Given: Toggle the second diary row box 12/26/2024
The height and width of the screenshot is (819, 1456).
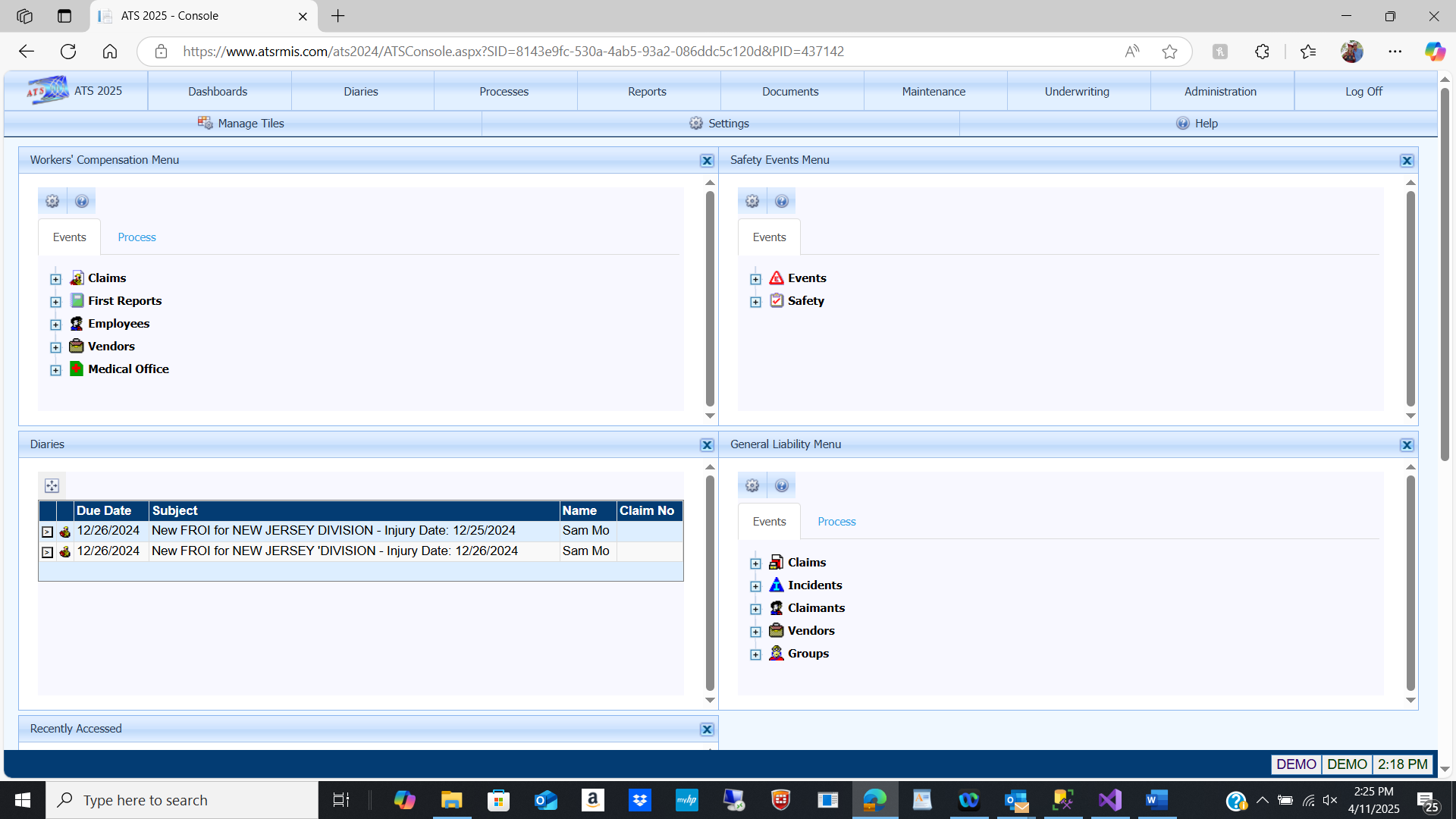Looking at the screenshot, I should (47, 552).
